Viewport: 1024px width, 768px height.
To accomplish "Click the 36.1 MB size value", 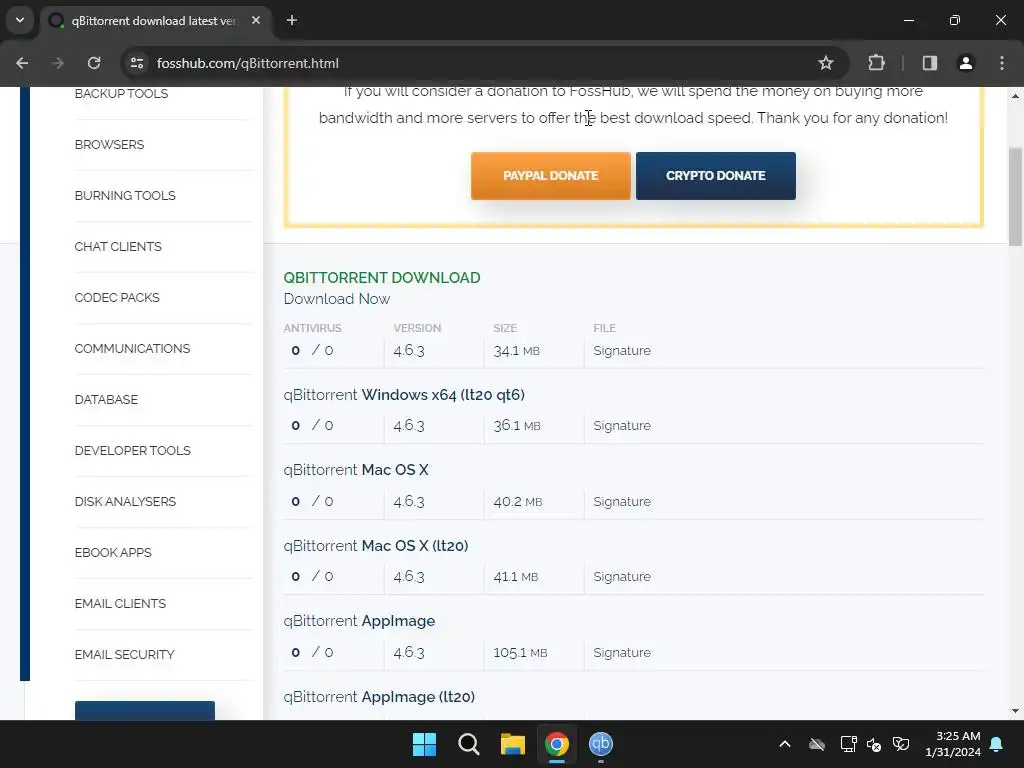I will coord(517,426).
